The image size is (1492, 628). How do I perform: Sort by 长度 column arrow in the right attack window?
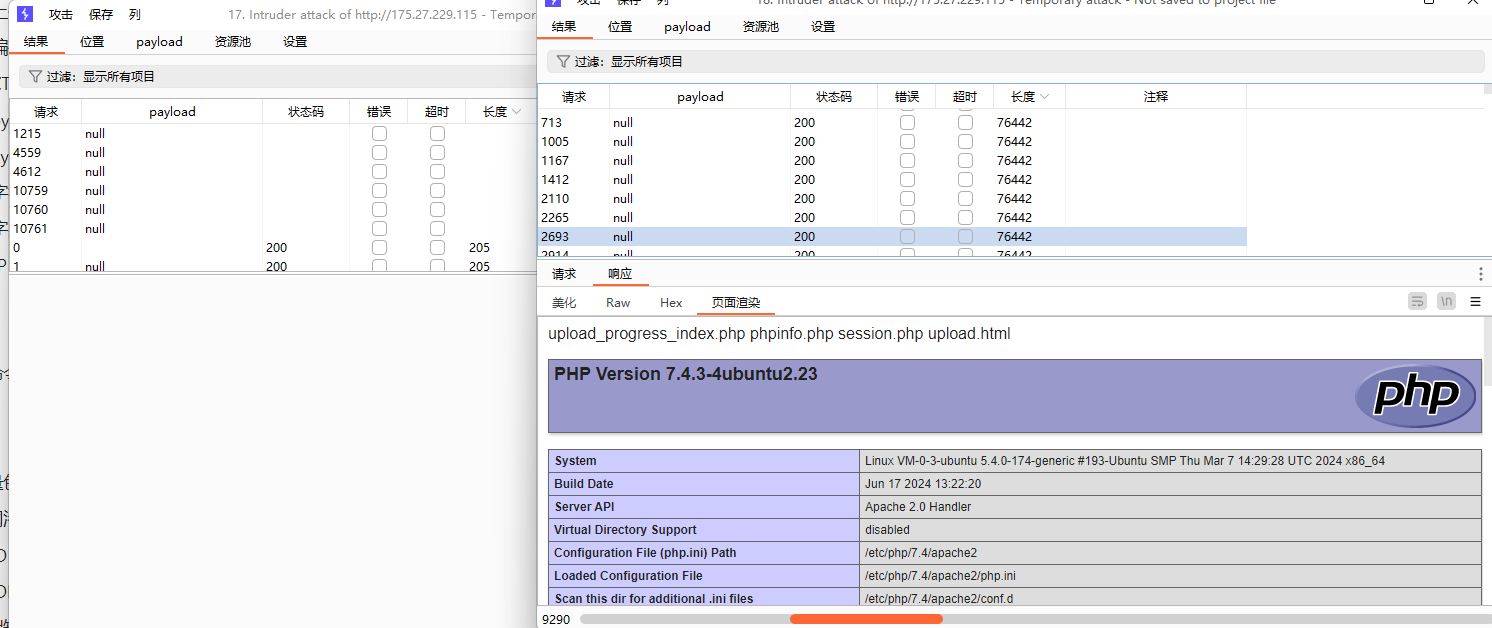pyautogui.click(x=1045, y=97)
